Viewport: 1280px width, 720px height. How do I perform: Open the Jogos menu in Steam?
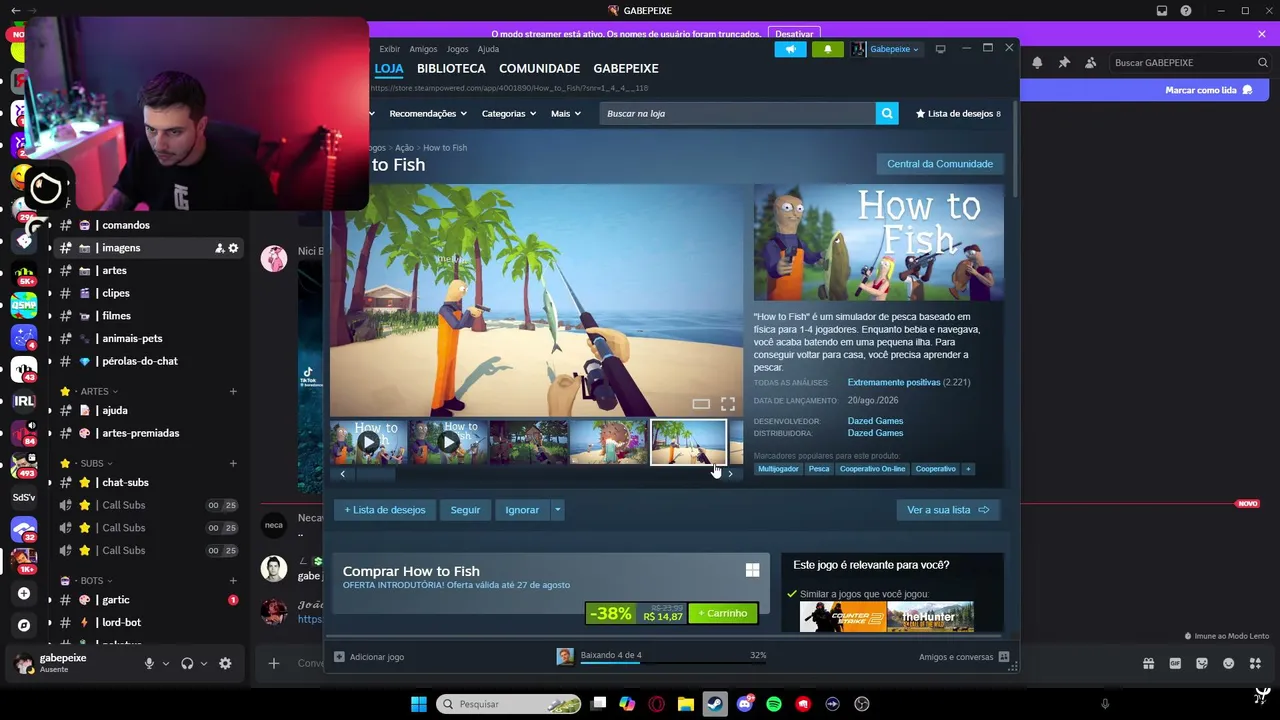click(457, 49)
